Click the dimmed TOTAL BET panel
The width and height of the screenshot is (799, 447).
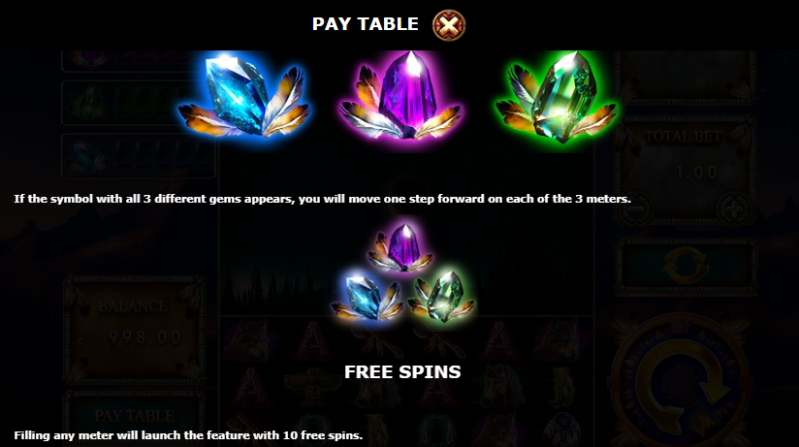coord(686,170)
